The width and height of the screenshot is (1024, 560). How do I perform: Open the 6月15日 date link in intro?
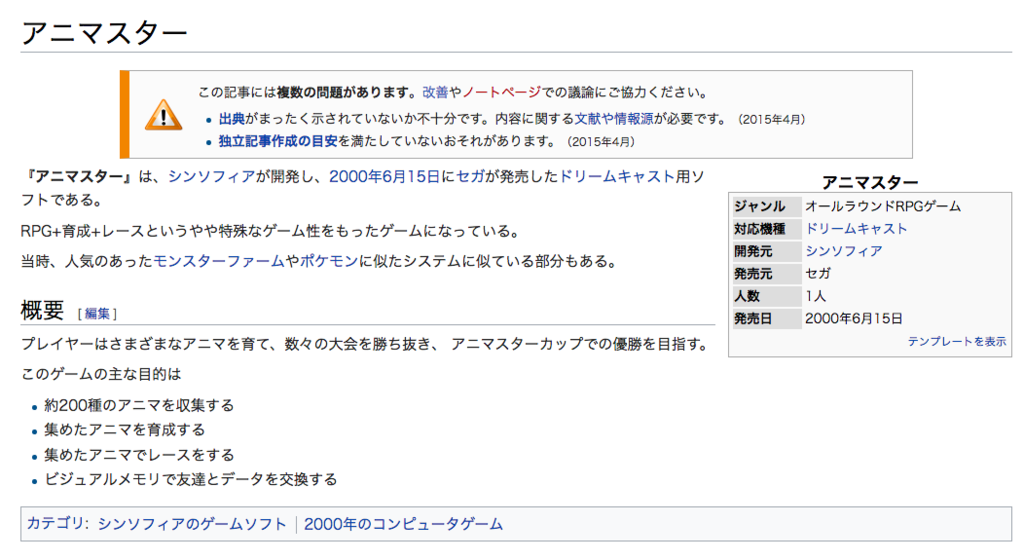[409, 176]
